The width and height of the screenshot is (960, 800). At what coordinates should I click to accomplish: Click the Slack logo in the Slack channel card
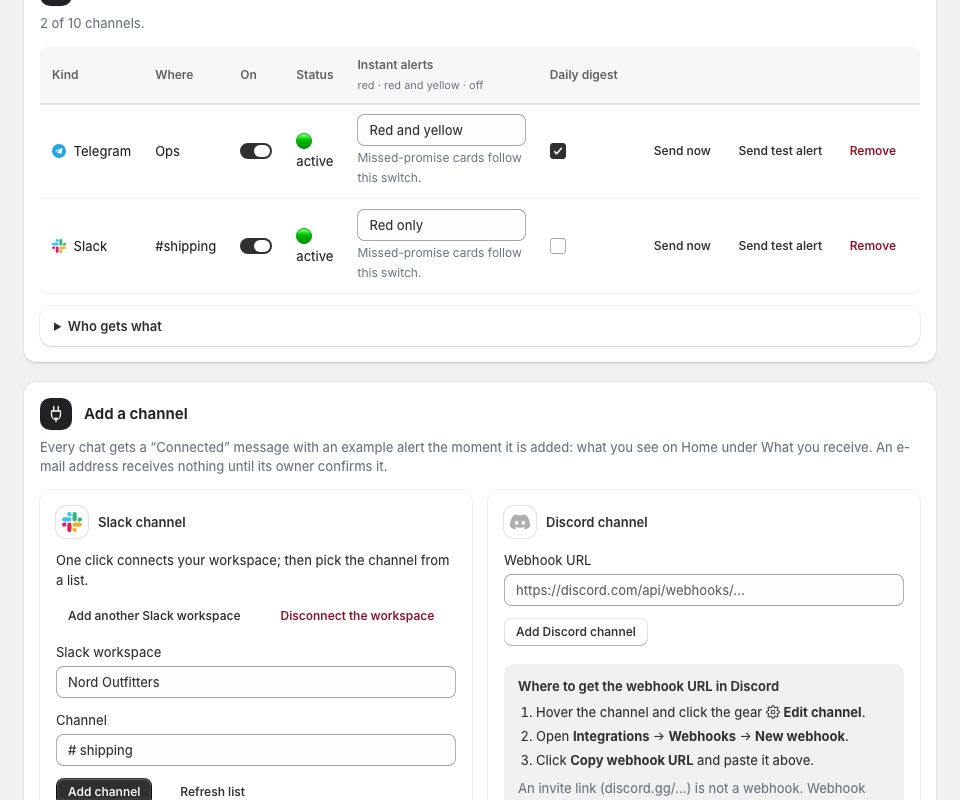(x=72, y=522)
